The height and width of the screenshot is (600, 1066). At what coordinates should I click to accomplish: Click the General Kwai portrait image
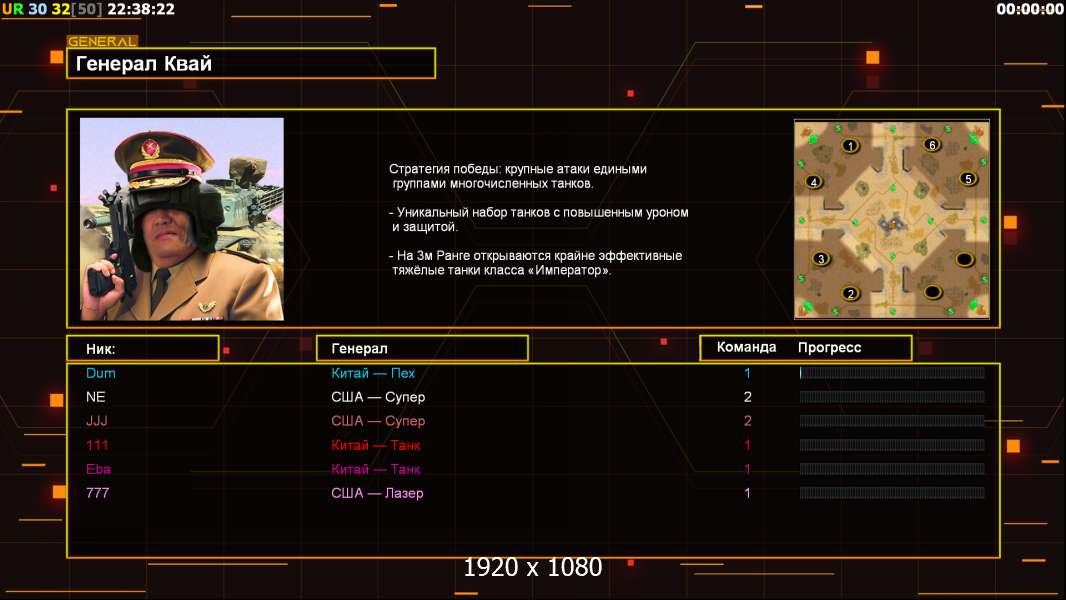tap(182, 219)
